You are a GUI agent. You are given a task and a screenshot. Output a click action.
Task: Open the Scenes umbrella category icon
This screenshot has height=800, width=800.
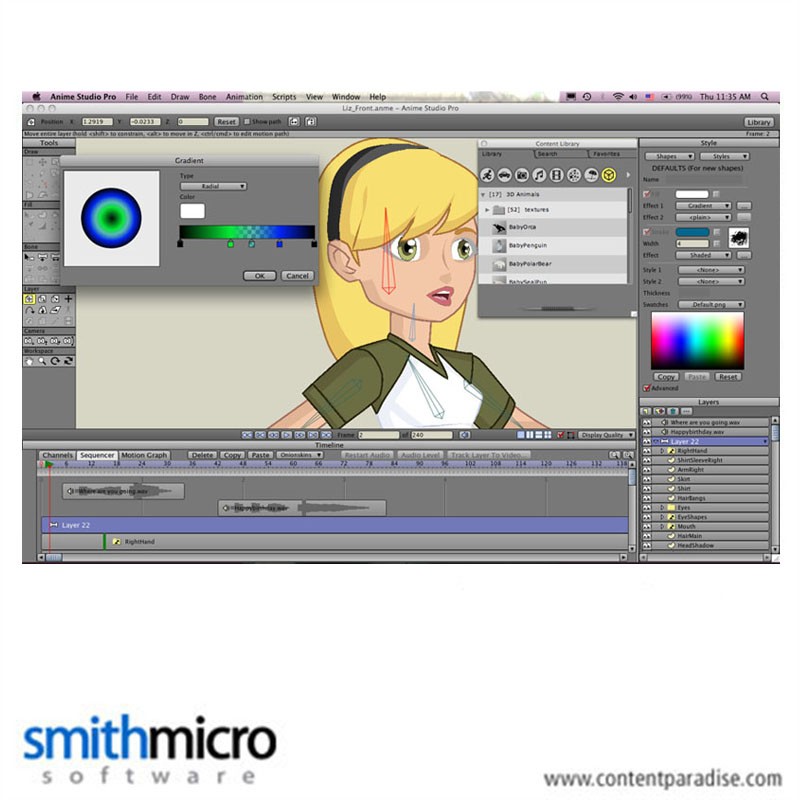(591, 176)
